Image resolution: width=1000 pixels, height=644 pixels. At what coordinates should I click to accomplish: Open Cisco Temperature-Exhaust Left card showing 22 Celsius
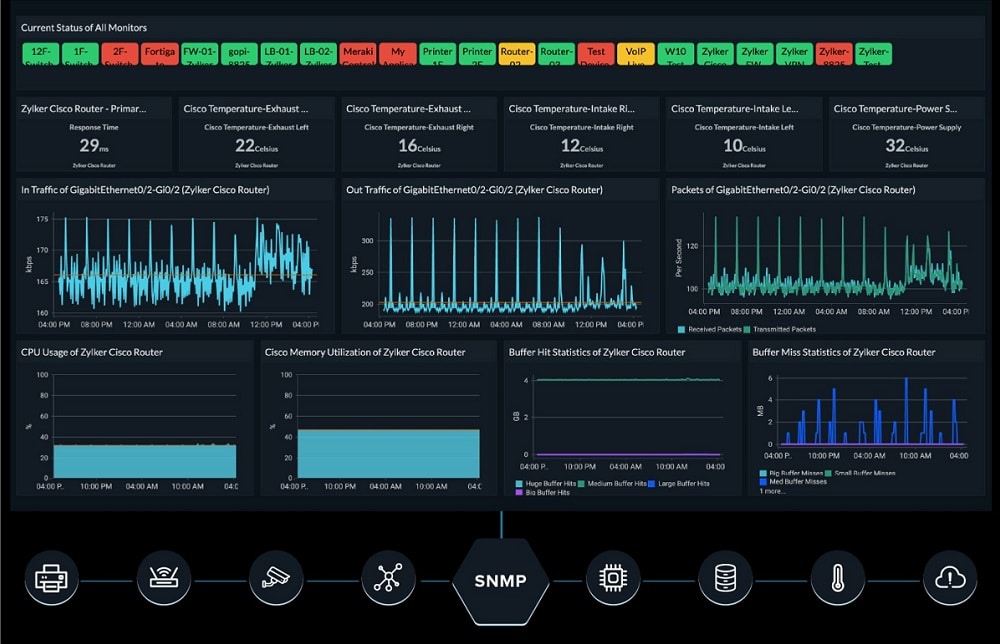(x=256, y=135)
